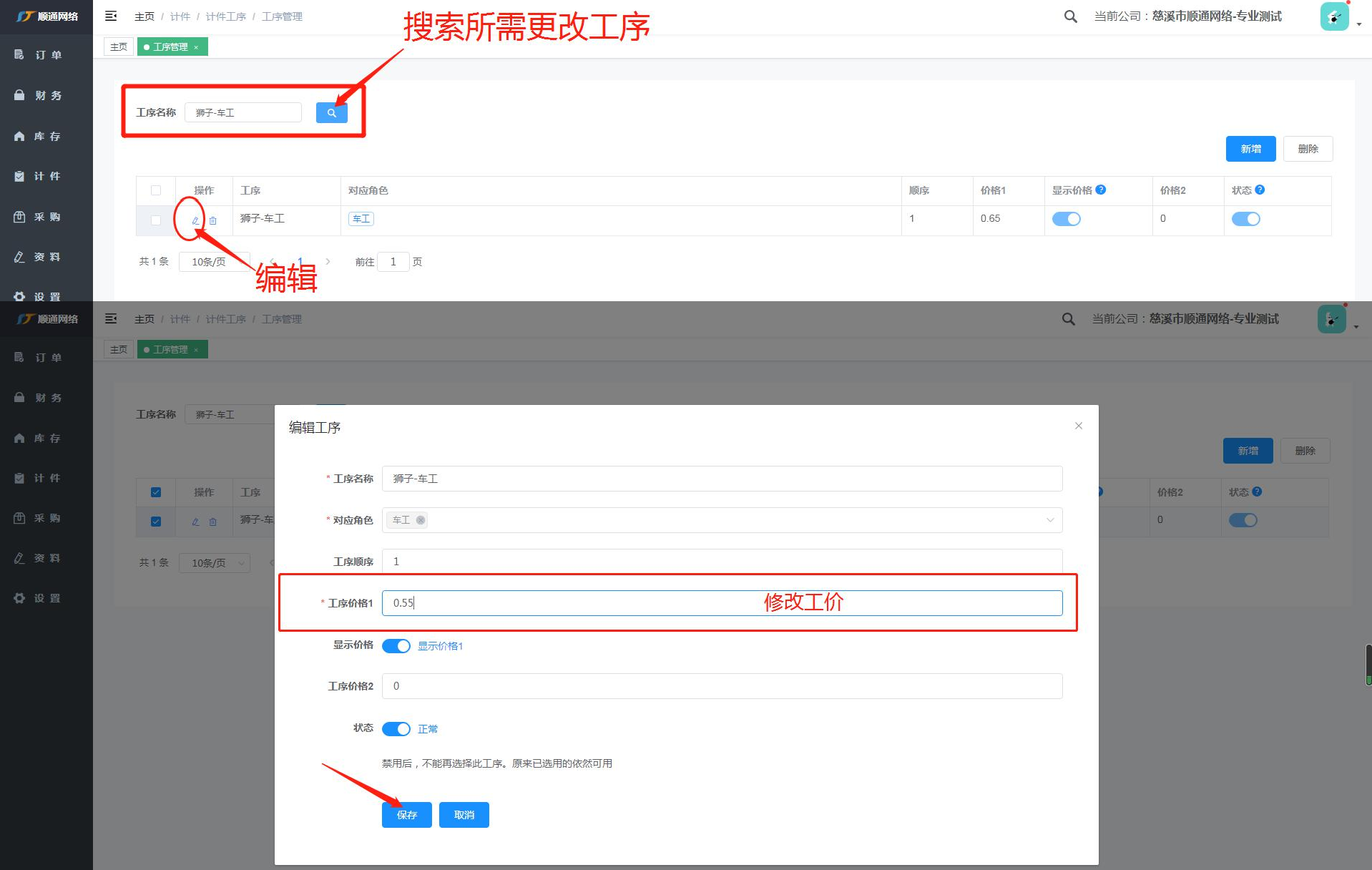Click the edit pencil icon in top table row
The height and width of the screenshot is (870, 1372).
195,220
